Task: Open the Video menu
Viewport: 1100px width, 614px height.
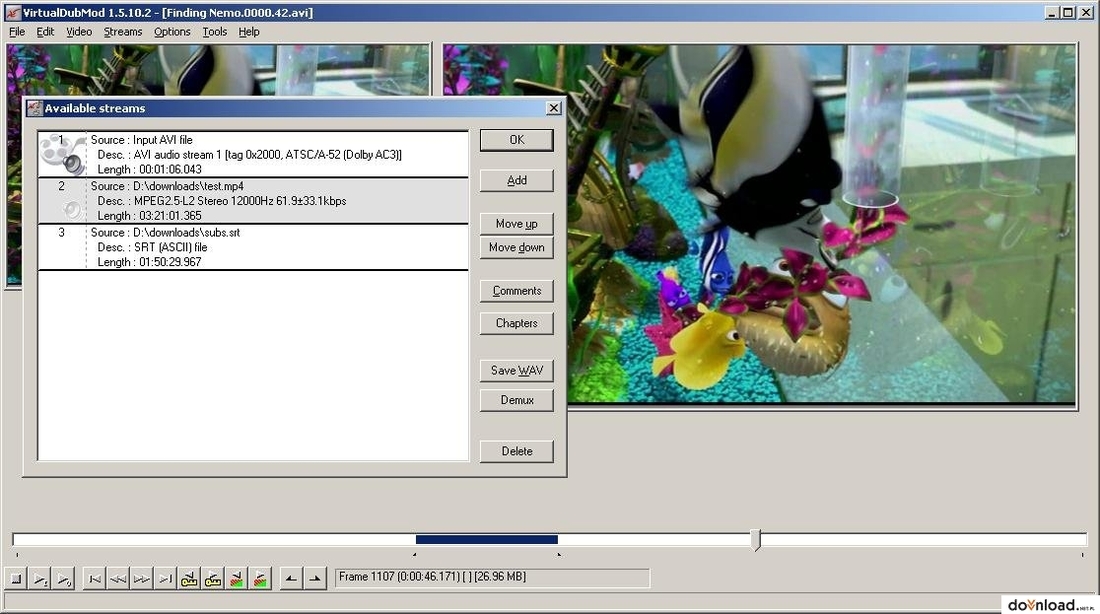Action: click(x=79, y=32)
